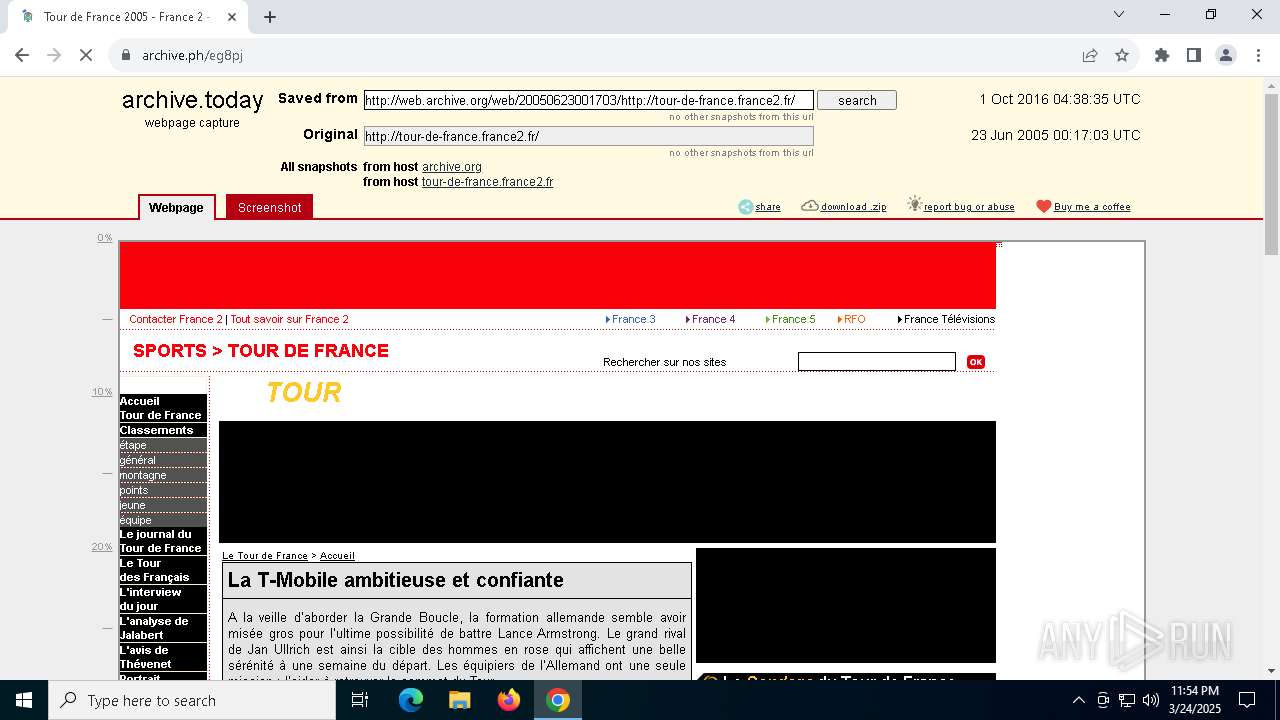Go to the France 4 site link
1280x720 pixels.
coord(711,319)
